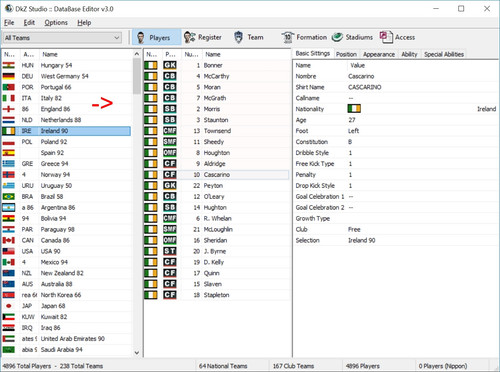Click the GK position icon for Peyton
The image size is (500, 372).
click(170, 185)
